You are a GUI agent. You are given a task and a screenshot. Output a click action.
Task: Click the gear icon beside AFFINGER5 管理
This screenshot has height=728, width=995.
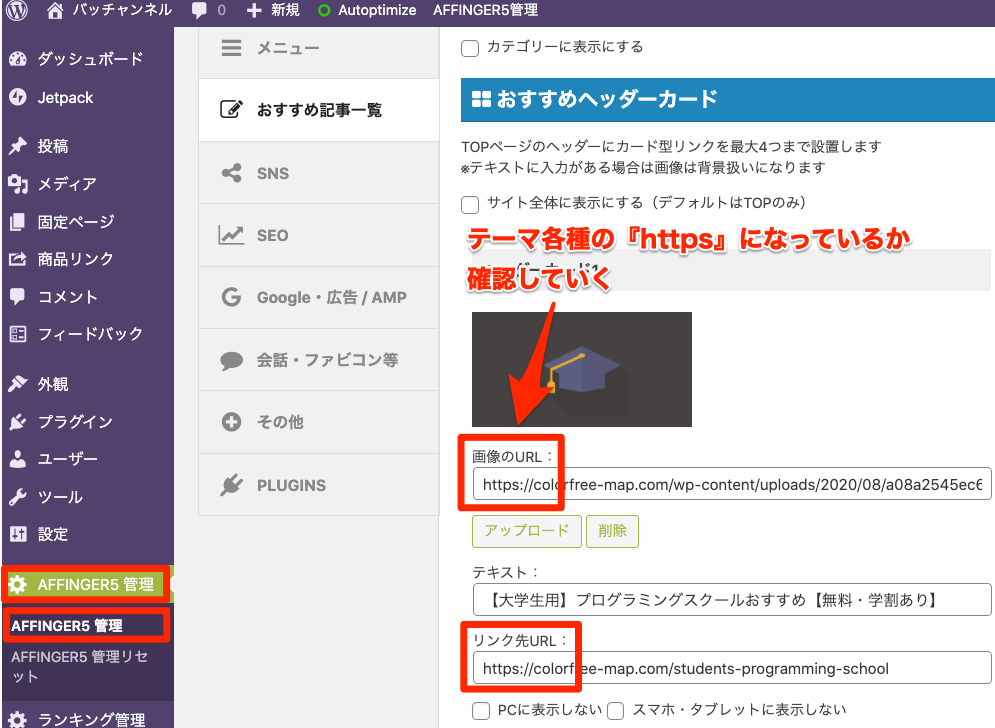18,585
